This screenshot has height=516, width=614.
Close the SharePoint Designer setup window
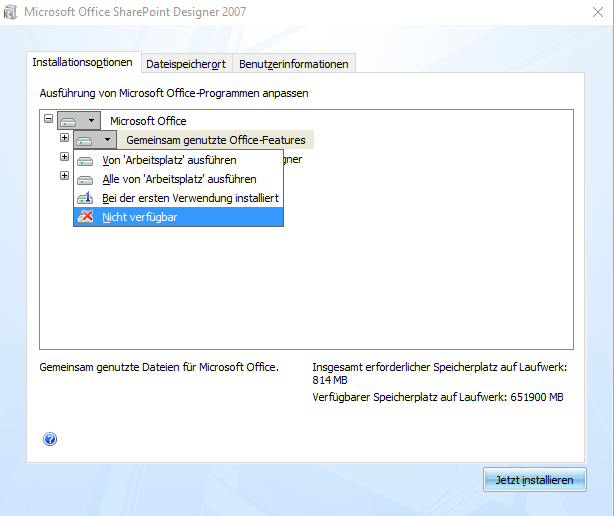click(x=598, y=12)
